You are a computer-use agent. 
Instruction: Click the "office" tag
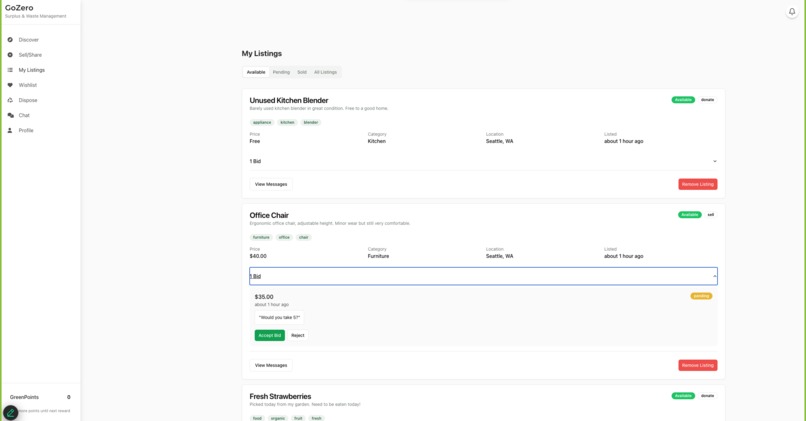(x=284, y=237)
